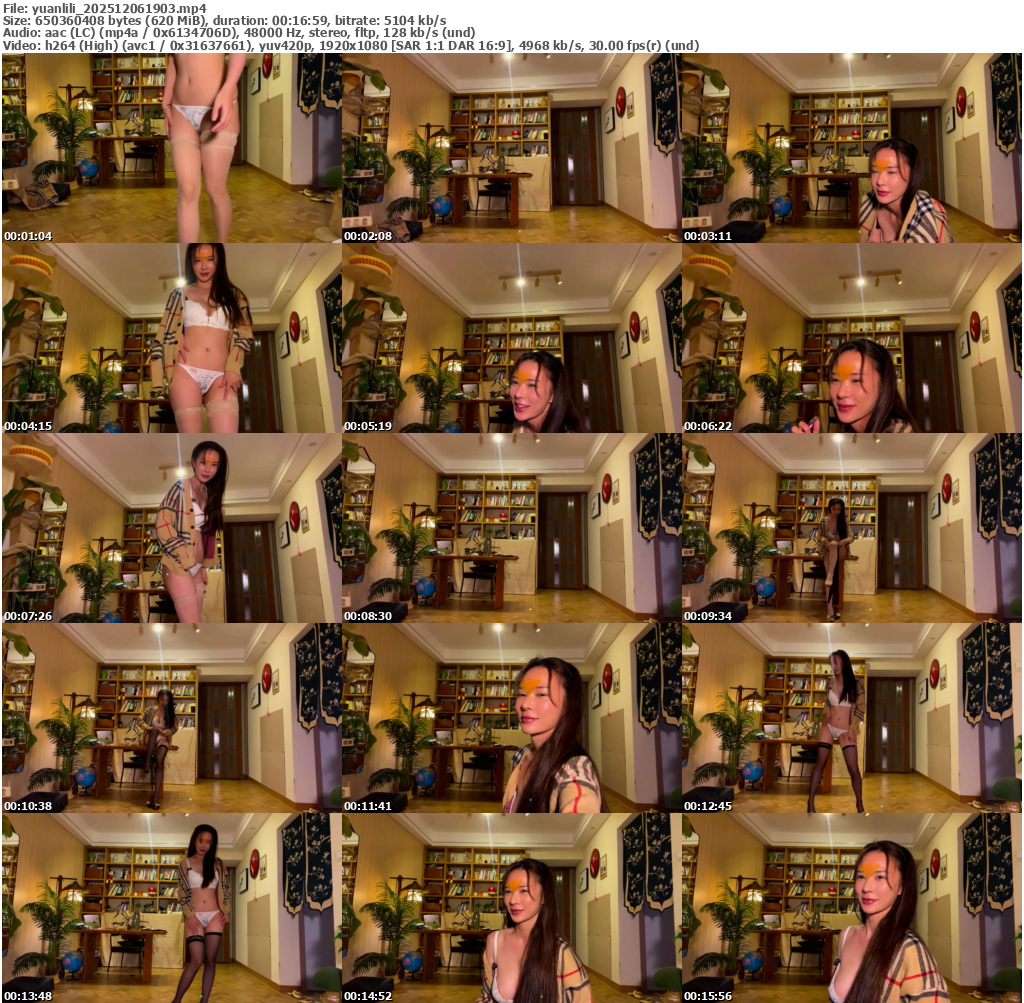The height and width of the screenshot is (1003, 1024).
Task: Select the Audio codec info line
Action: click(239, 33)
